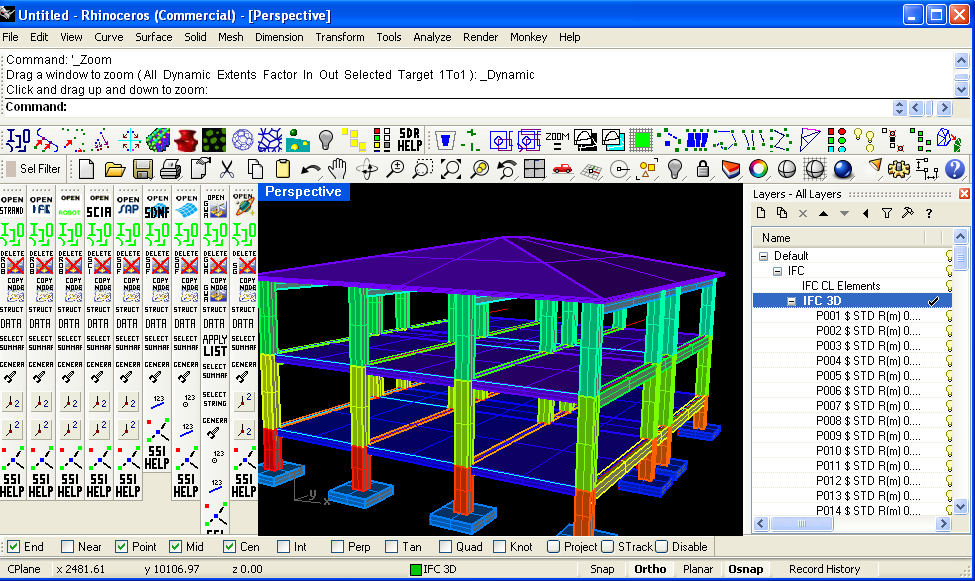Enable the Near osnap checkbox
The image size is (975, 581).
[68, 547]
